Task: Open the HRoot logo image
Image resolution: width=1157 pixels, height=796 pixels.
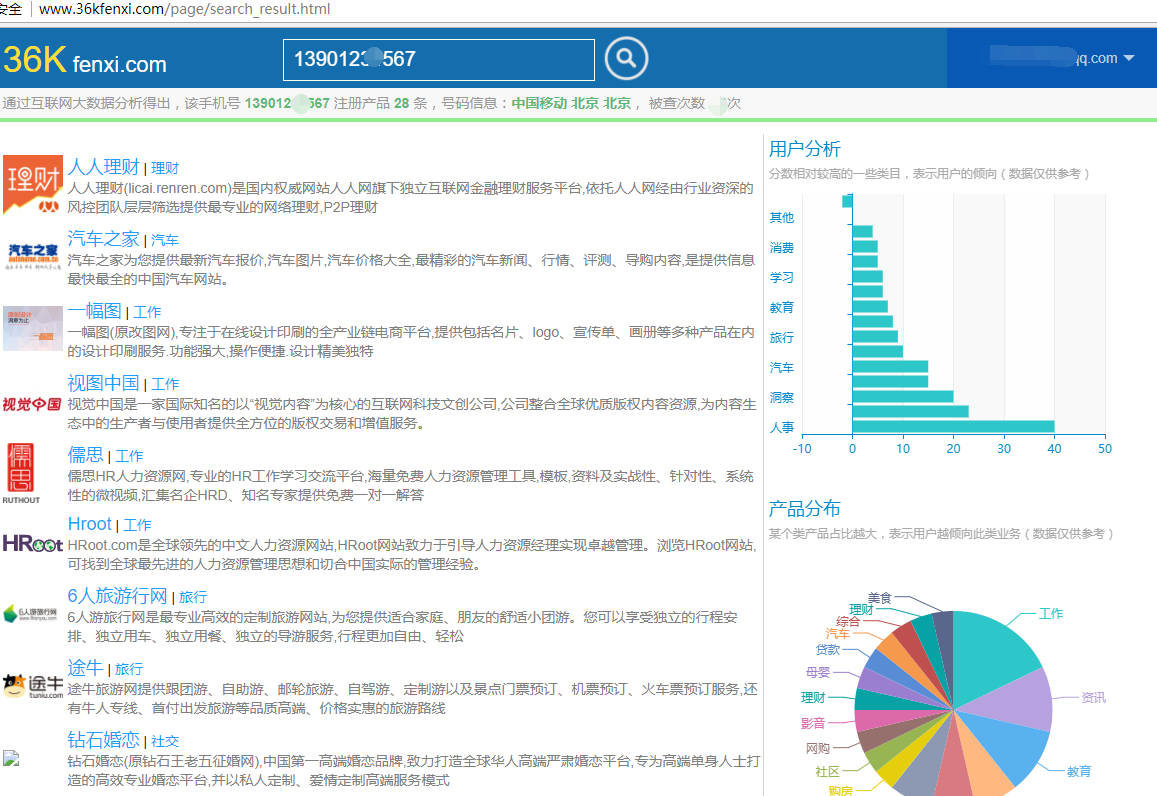Action: coord(32,544)
